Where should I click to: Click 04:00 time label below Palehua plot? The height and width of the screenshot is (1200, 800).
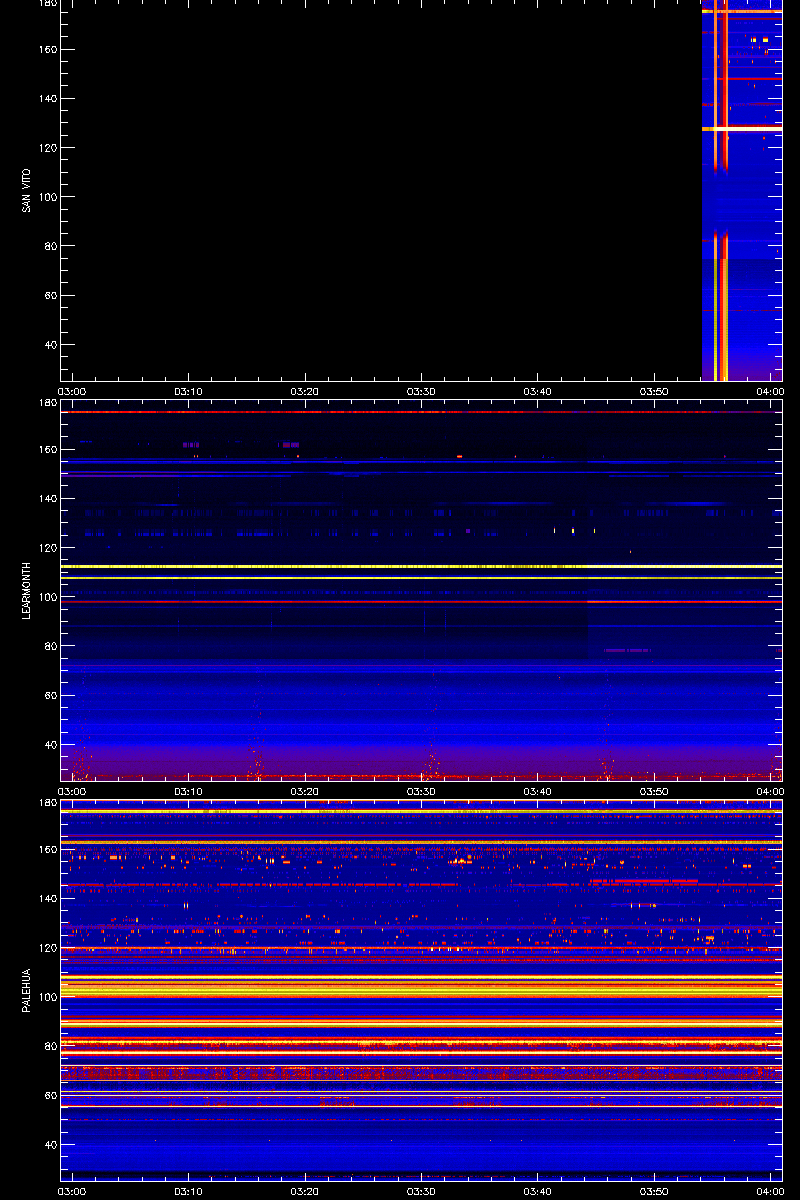tap(770, 1191)
